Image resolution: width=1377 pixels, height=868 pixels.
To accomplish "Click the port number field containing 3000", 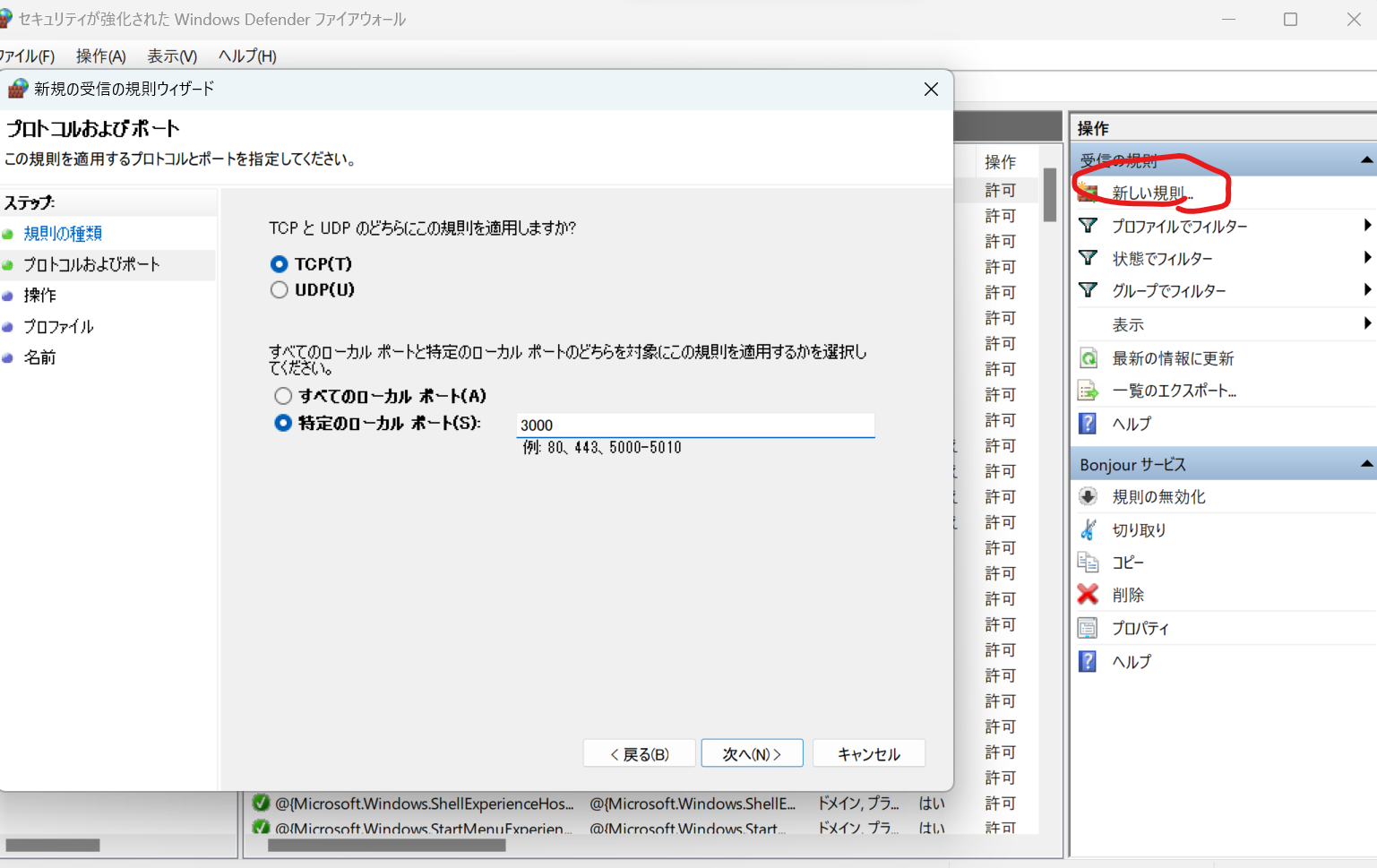I will 694,424.
